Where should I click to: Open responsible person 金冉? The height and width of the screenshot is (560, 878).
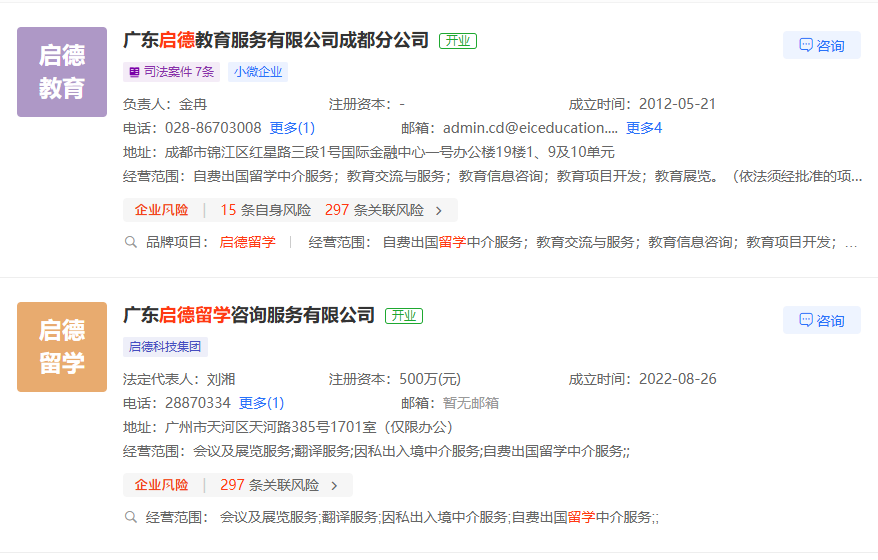pos(193,104)
